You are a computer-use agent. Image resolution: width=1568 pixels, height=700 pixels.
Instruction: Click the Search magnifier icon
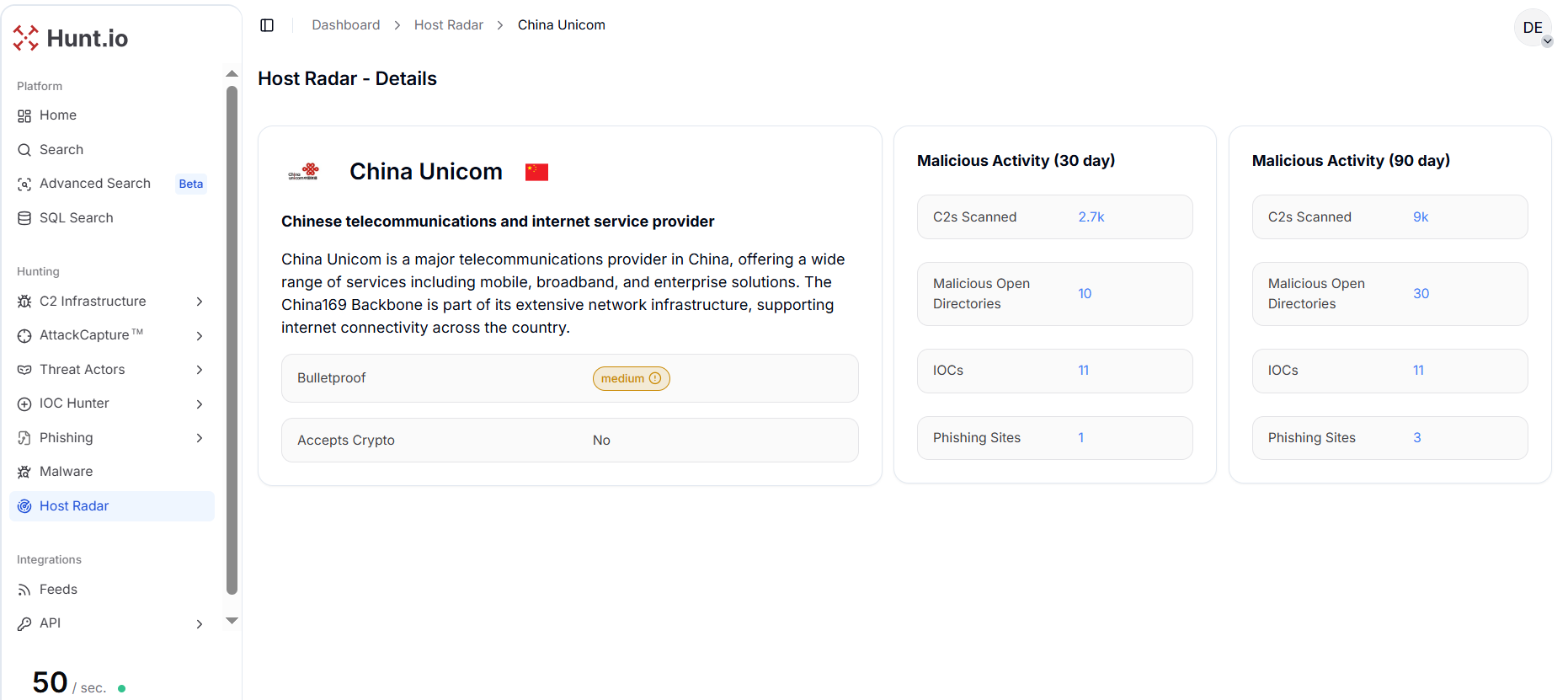click(24, 150)
